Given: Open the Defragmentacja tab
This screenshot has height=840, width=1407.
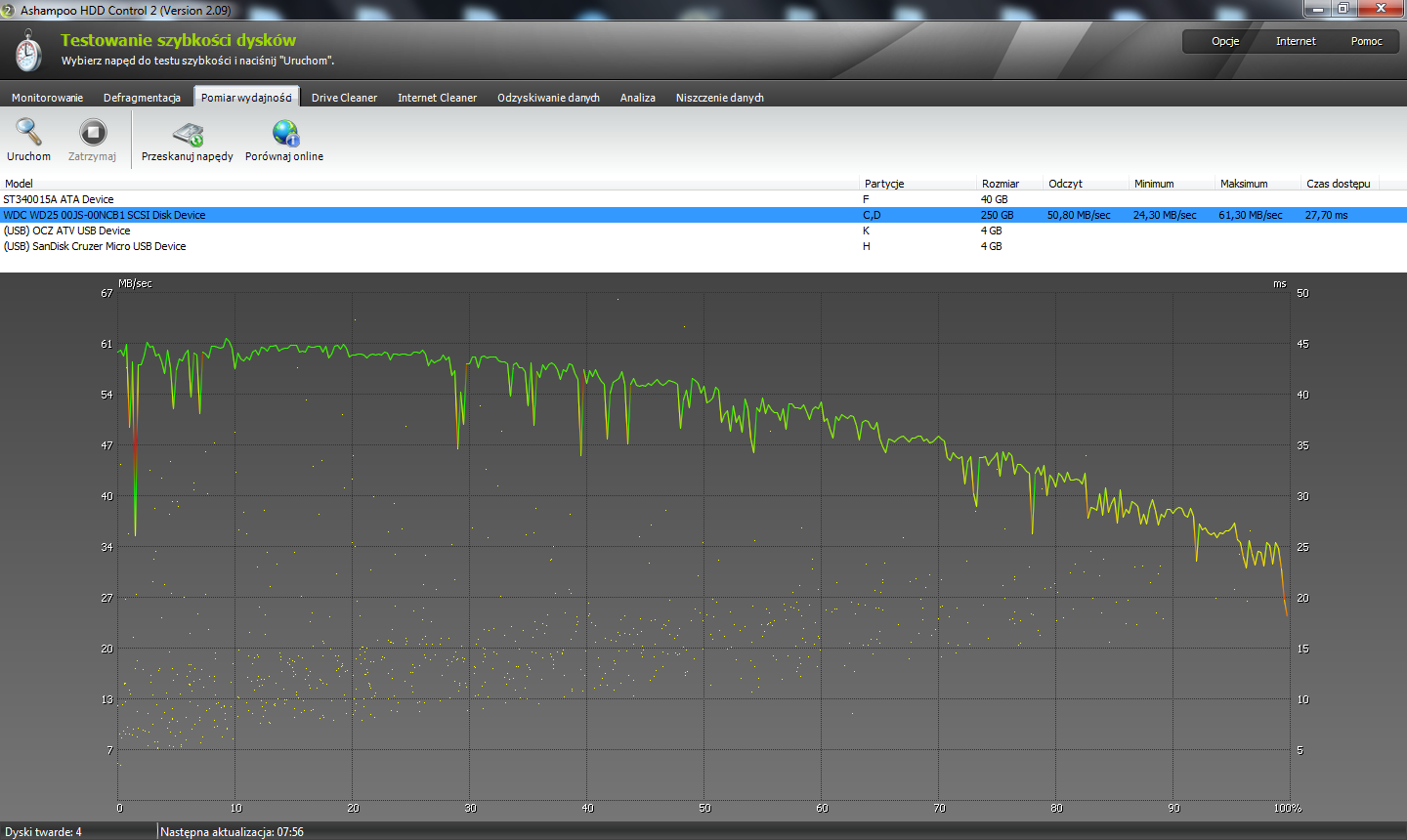Looking at the screenshot, I should 142,98.
